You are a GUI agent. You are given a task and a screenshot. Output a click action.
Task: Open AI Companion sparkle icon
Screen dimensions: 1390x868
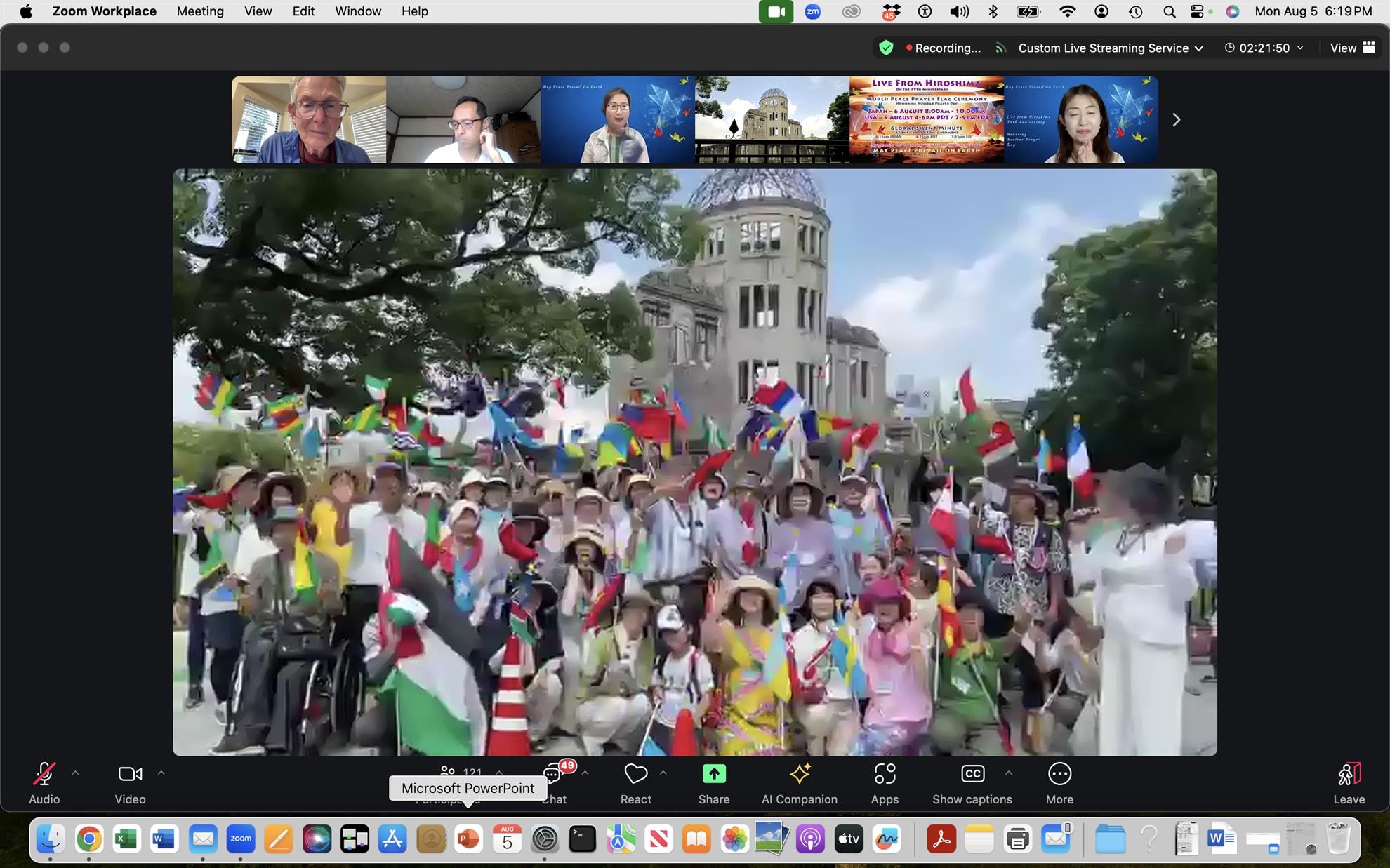tap(800, 774)
